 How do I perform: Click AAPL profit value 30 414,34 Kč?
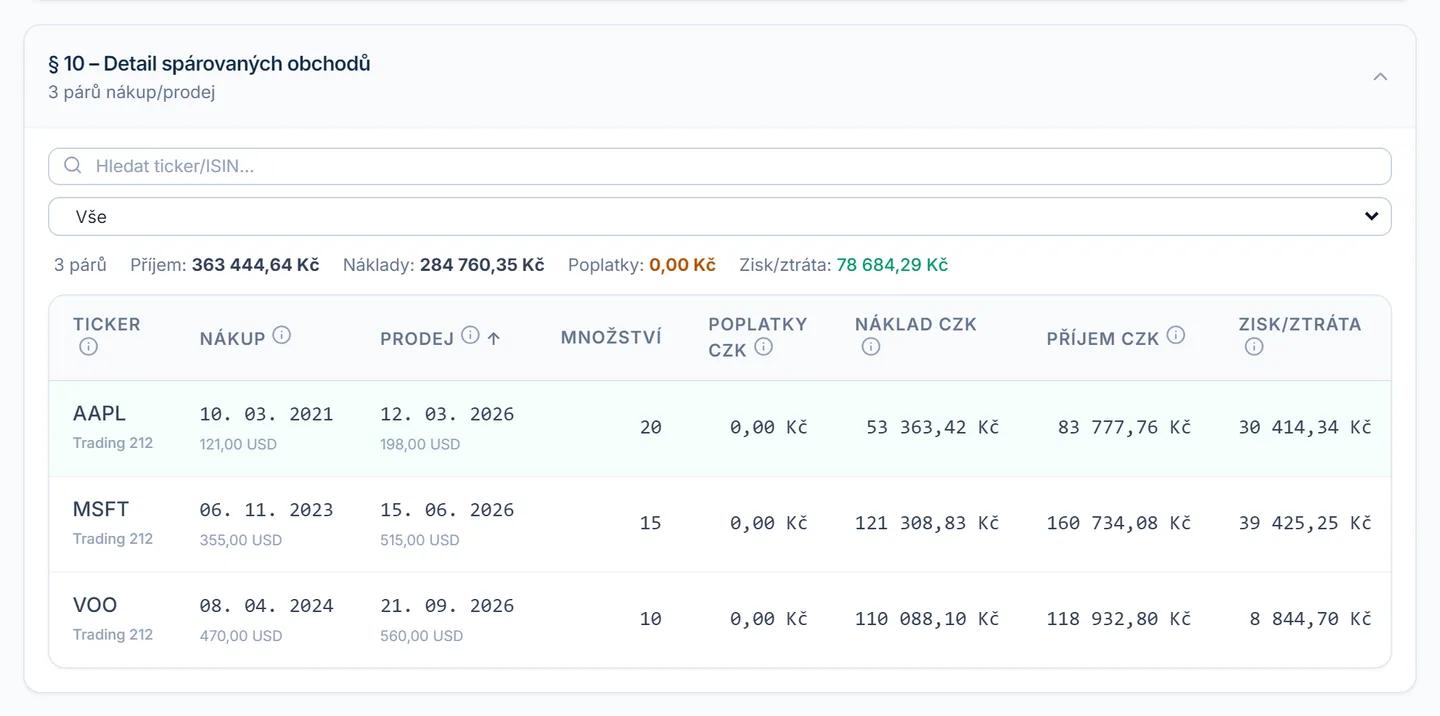pos(1305,427)
